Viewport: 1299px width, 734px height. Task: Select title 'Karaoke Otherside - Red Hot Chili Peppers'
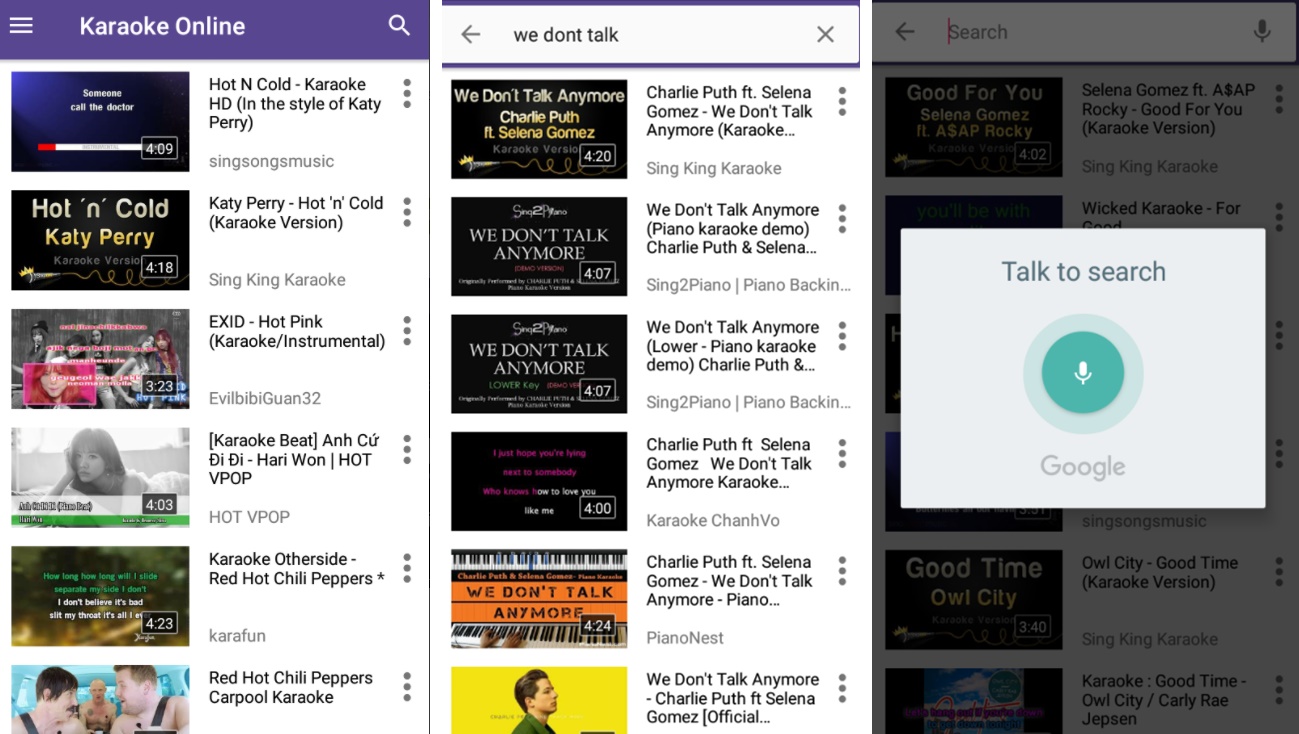pyautogui.click(x=297, y=568)
